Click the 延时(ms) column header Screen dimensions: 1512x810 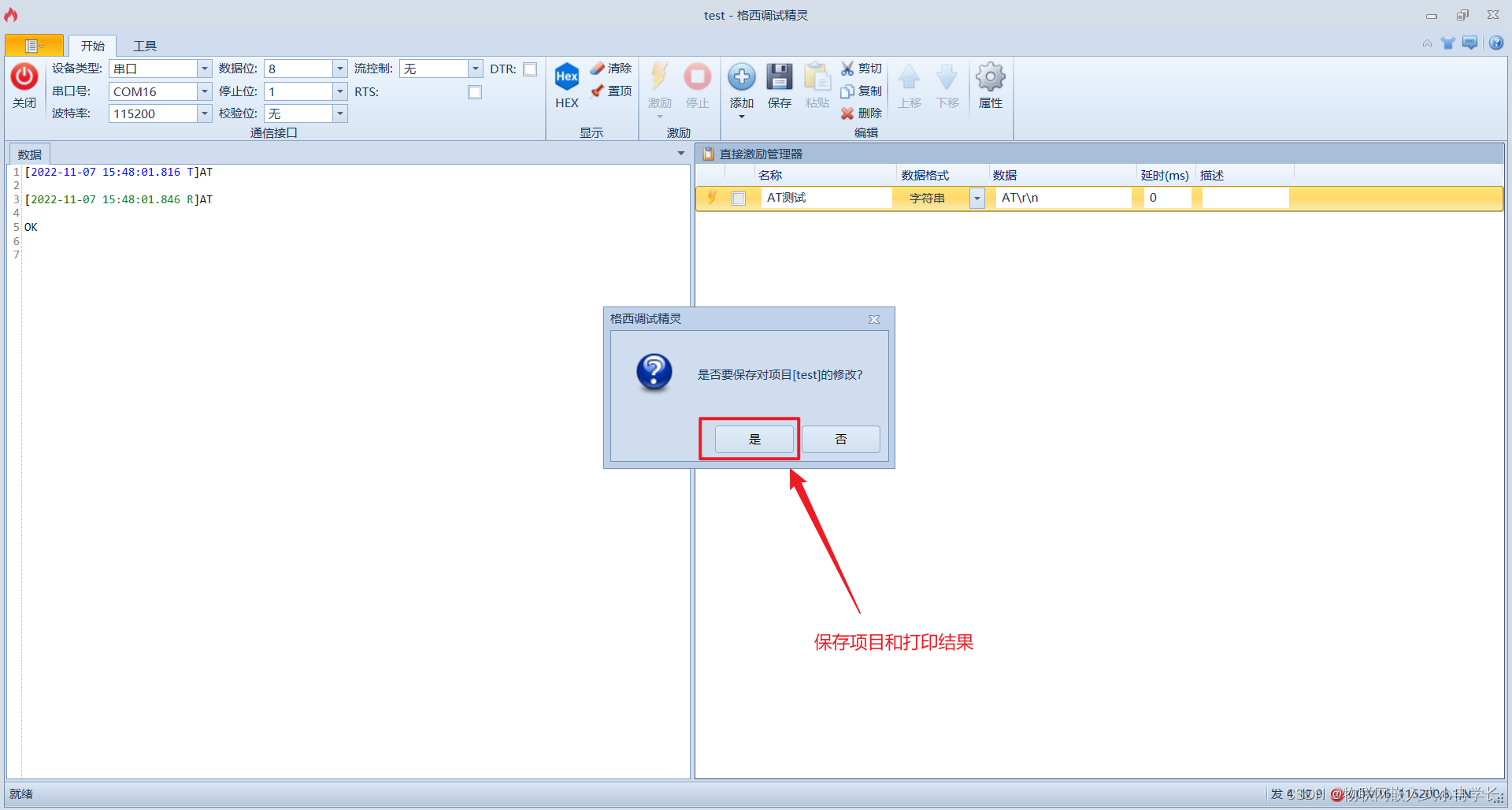coord(1165,175)
